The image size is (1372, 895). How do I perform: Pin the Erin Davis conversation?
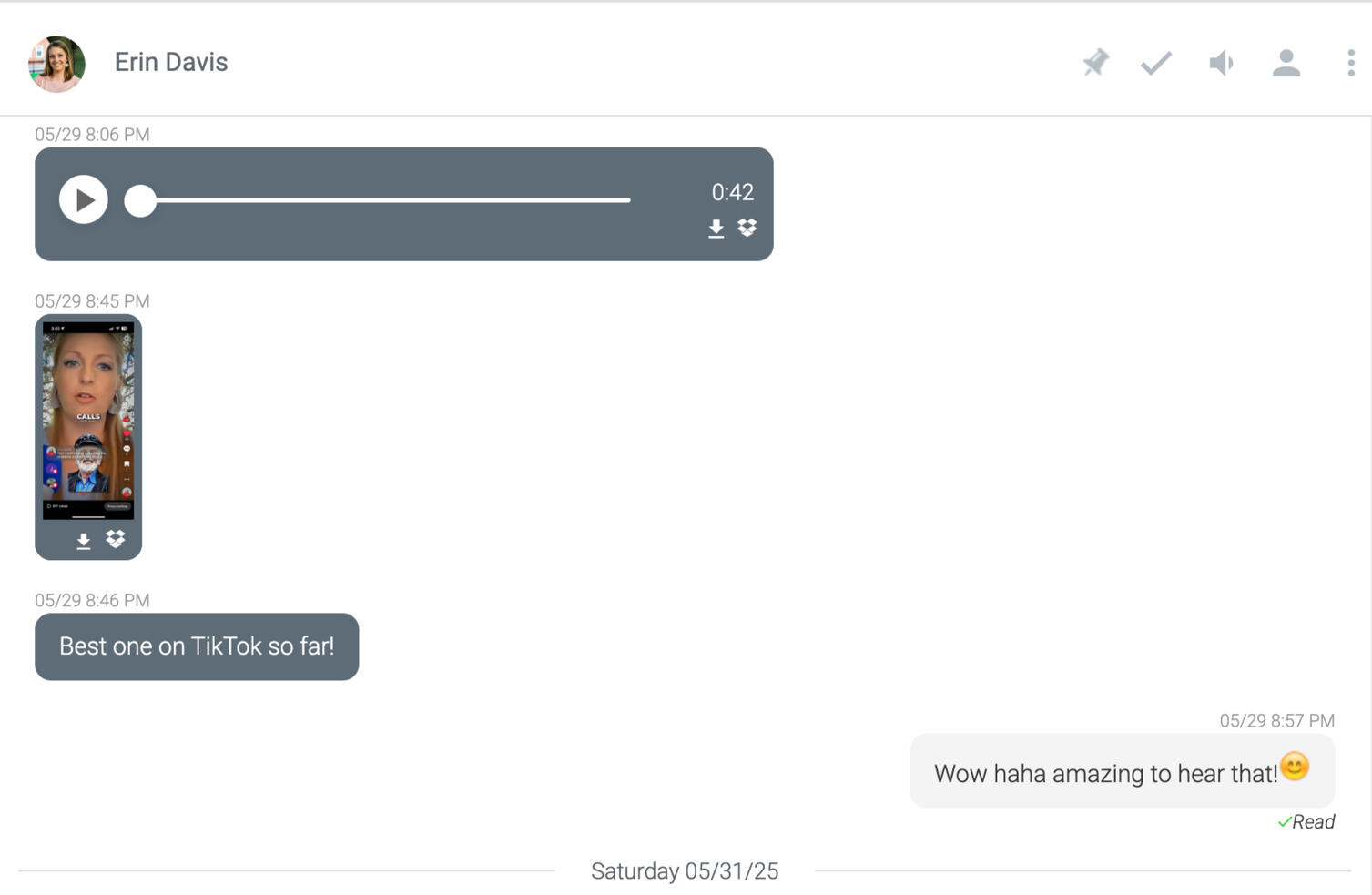(x=1096, y=63)
